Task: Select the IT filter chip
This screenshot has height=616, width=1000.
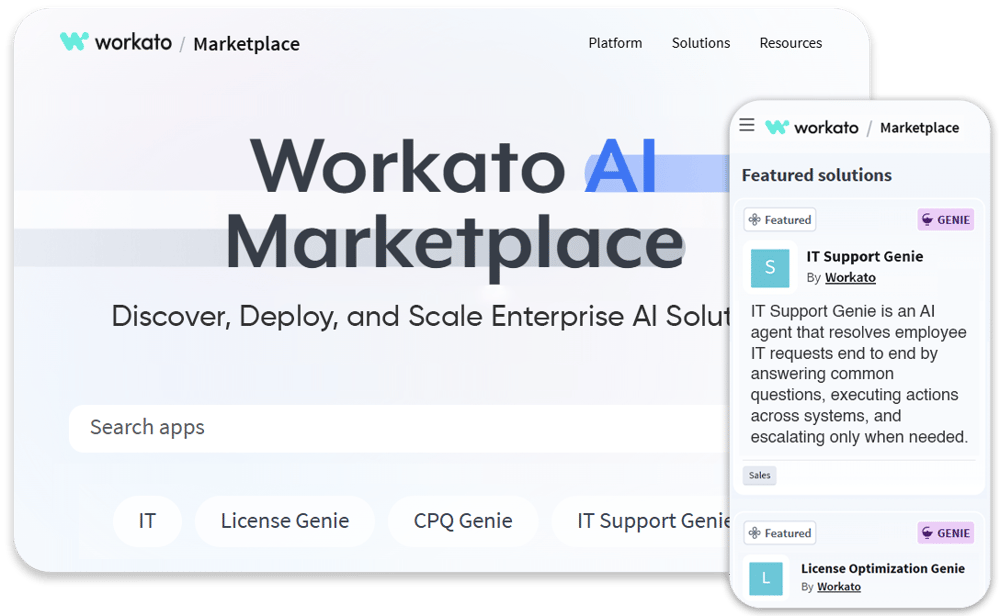Action: point(147,521)
